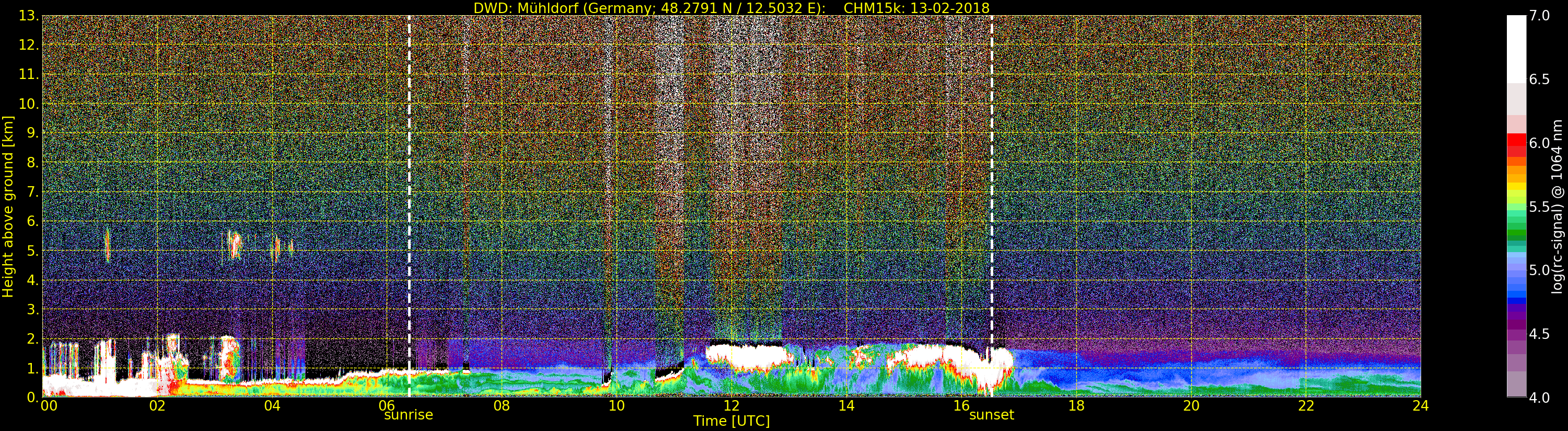Click the colorbar tick value '4.0'

pyautogui.click(x=1539, y=398)
